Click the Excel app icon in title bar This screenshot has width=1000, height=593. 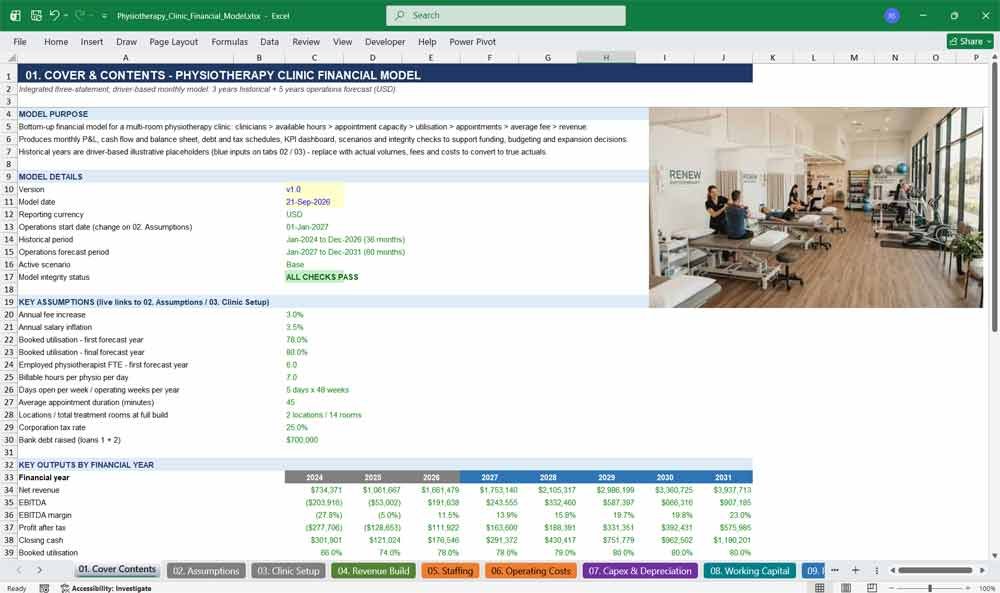[x=15, y=15]
